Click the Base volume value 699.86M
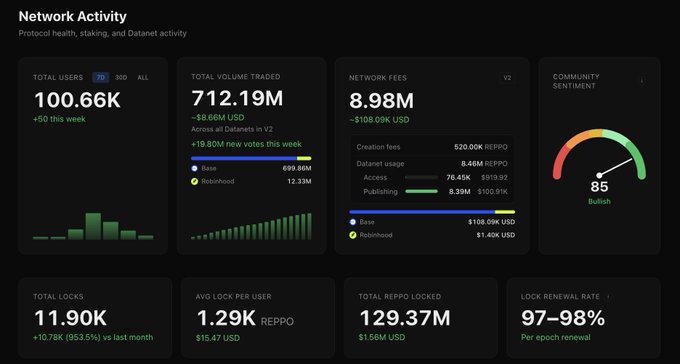Screen dimensions: 680x364 point(297,168)
